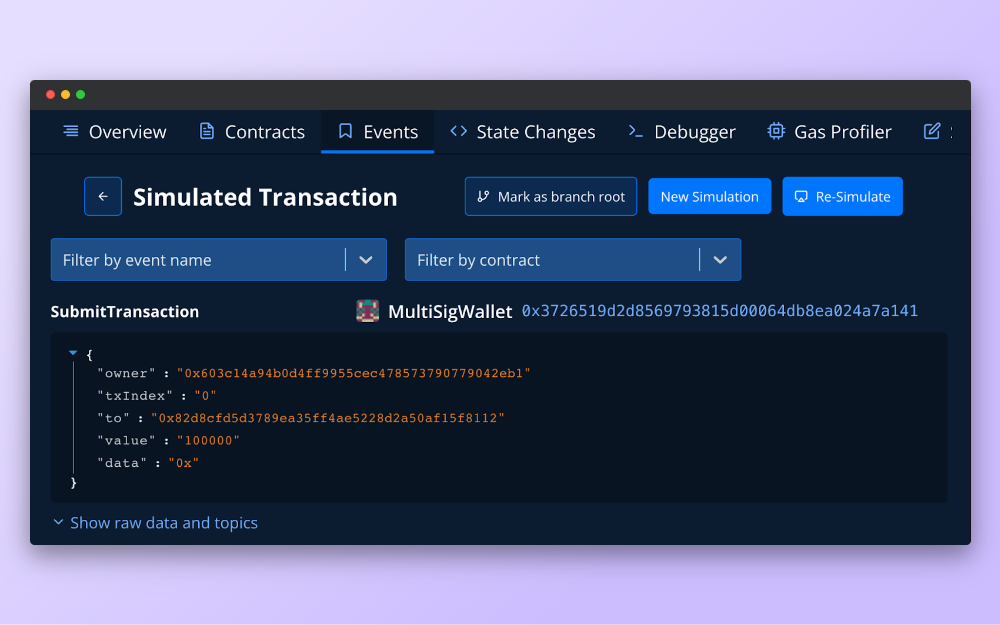Click chevron of Filter by event name

365,260
